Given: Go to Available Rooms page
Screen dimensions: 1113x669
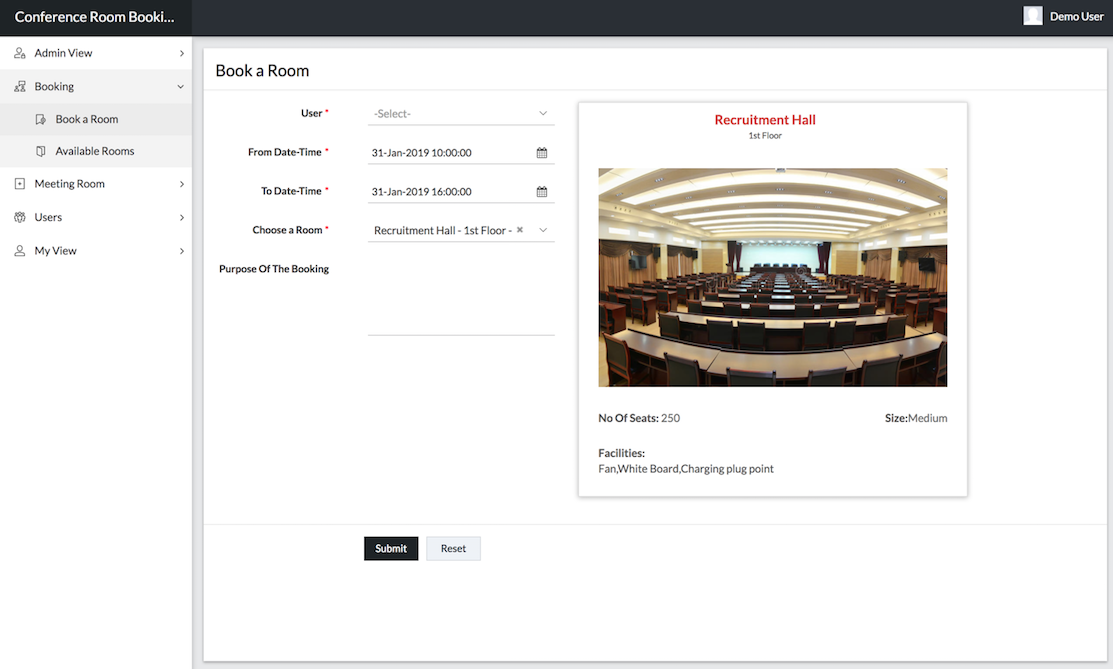Looking at the screenshot, I should pyautogui.click(x=96, y=151).
